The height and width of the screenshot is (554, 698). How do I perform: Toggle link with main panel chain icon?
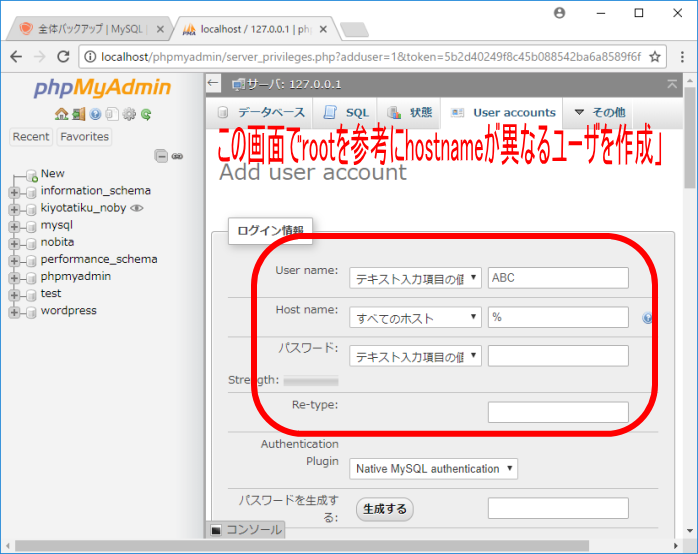coord(177,156)
